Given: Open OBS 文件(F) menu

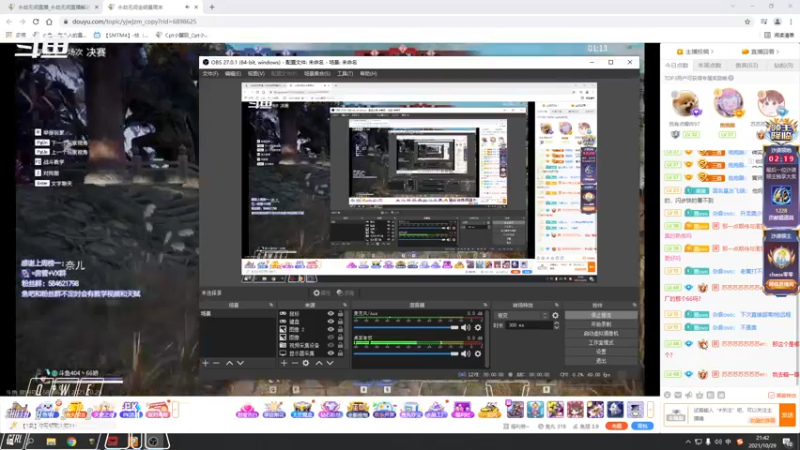Looking at the screenshot, I should click(x=210, y=73).
